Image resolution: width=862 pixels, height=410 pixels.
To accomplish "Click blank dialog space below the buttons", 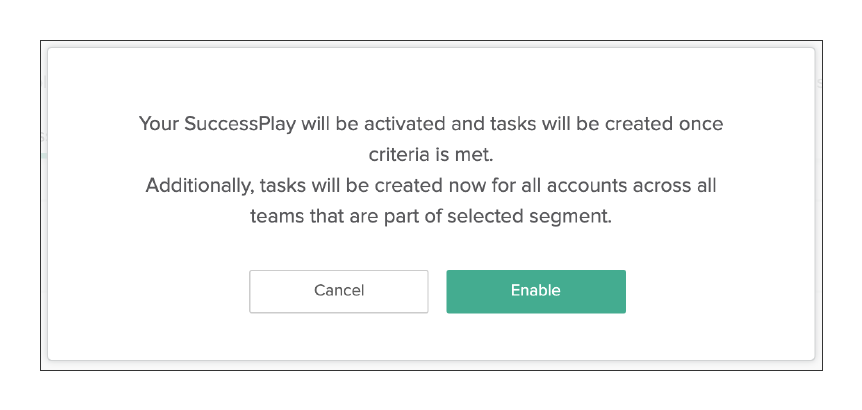I will [431, 336].
